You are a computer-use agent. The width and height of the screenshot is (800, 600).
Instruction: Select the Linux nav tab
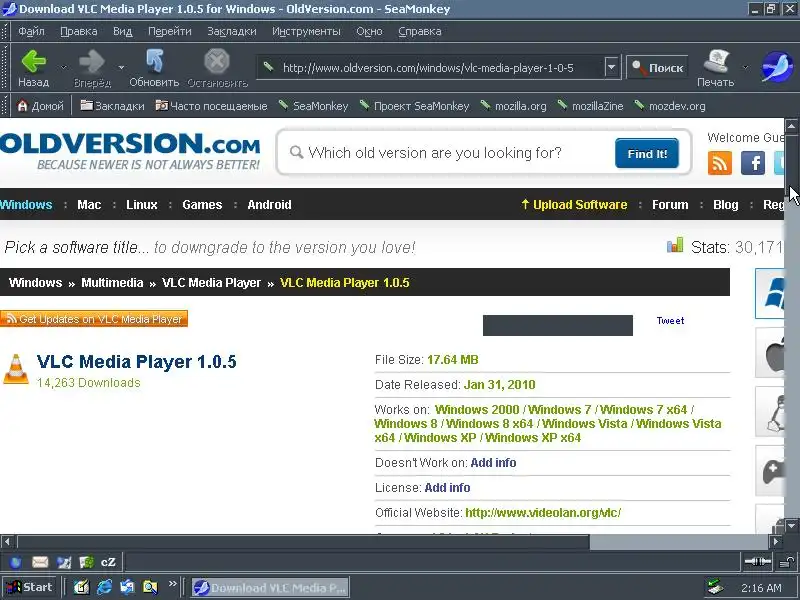tap(142, 205)
